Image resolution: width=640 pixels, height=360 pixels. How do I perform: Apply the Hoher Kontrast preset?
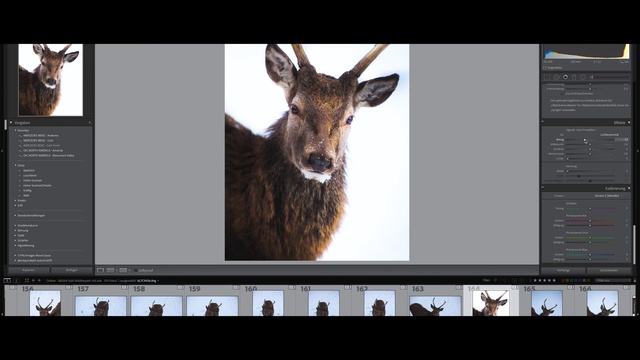point(32,180)
